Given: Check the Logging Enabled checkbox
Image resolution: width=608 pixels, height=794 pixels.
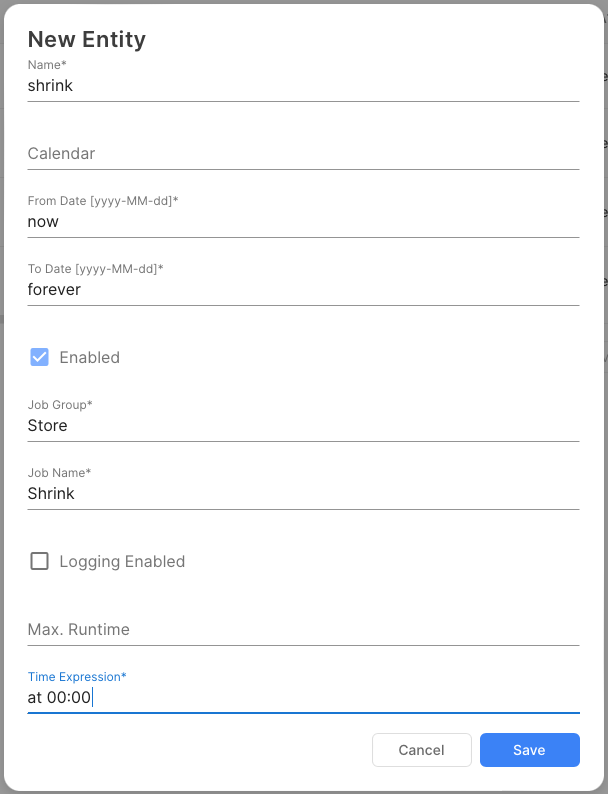Looking at the screenshot, I should coord(40,561).
